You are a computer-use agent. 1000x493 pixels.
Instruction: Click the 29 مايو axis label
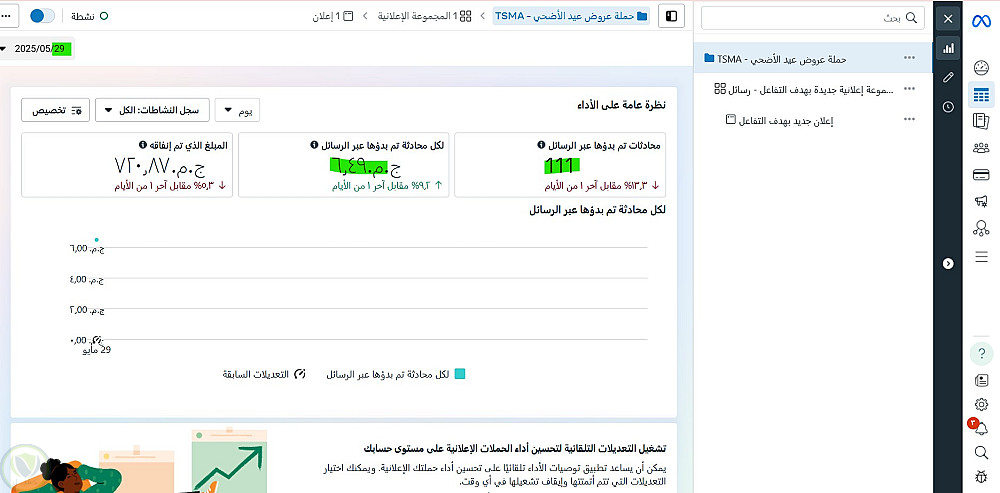(98, 350)
